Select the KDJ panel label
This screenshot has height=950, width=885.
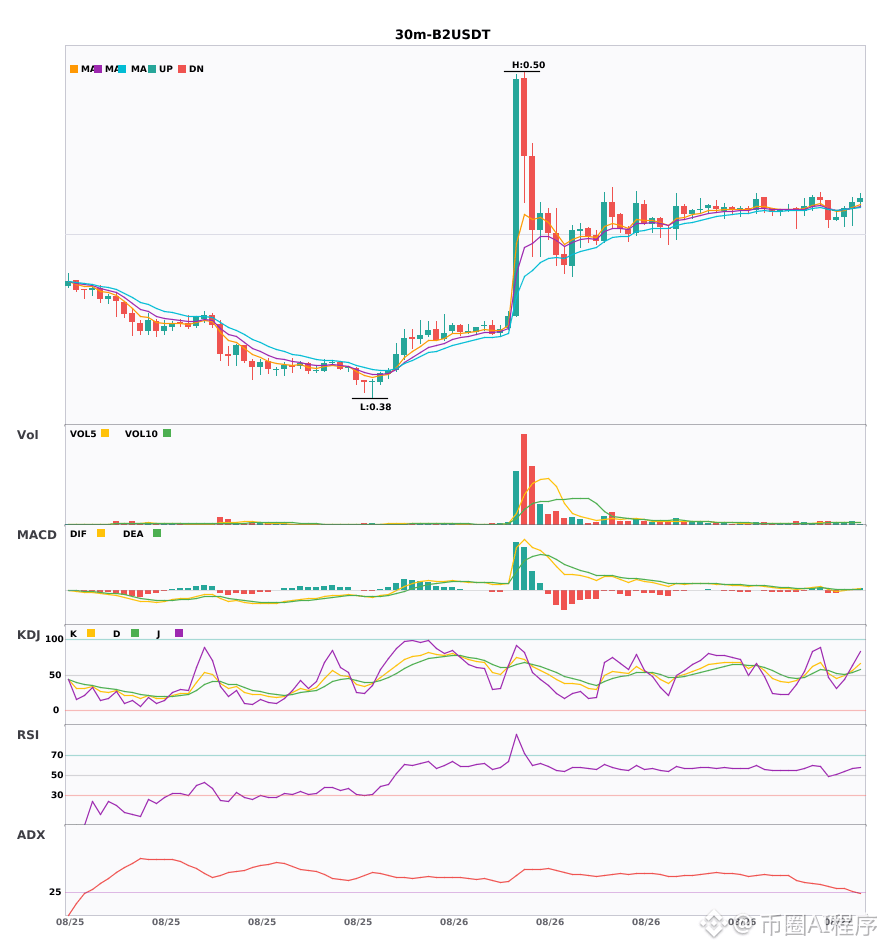click(28, 635)
